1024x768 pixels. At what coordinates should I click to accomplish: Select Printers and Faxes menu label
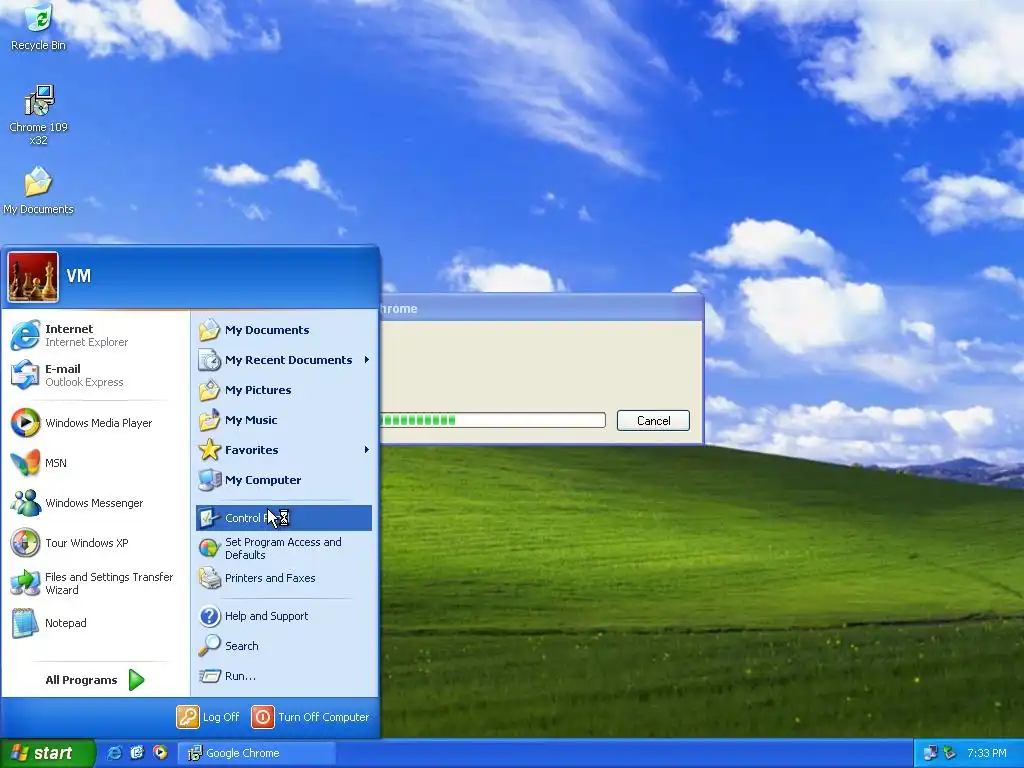point(270,578)
